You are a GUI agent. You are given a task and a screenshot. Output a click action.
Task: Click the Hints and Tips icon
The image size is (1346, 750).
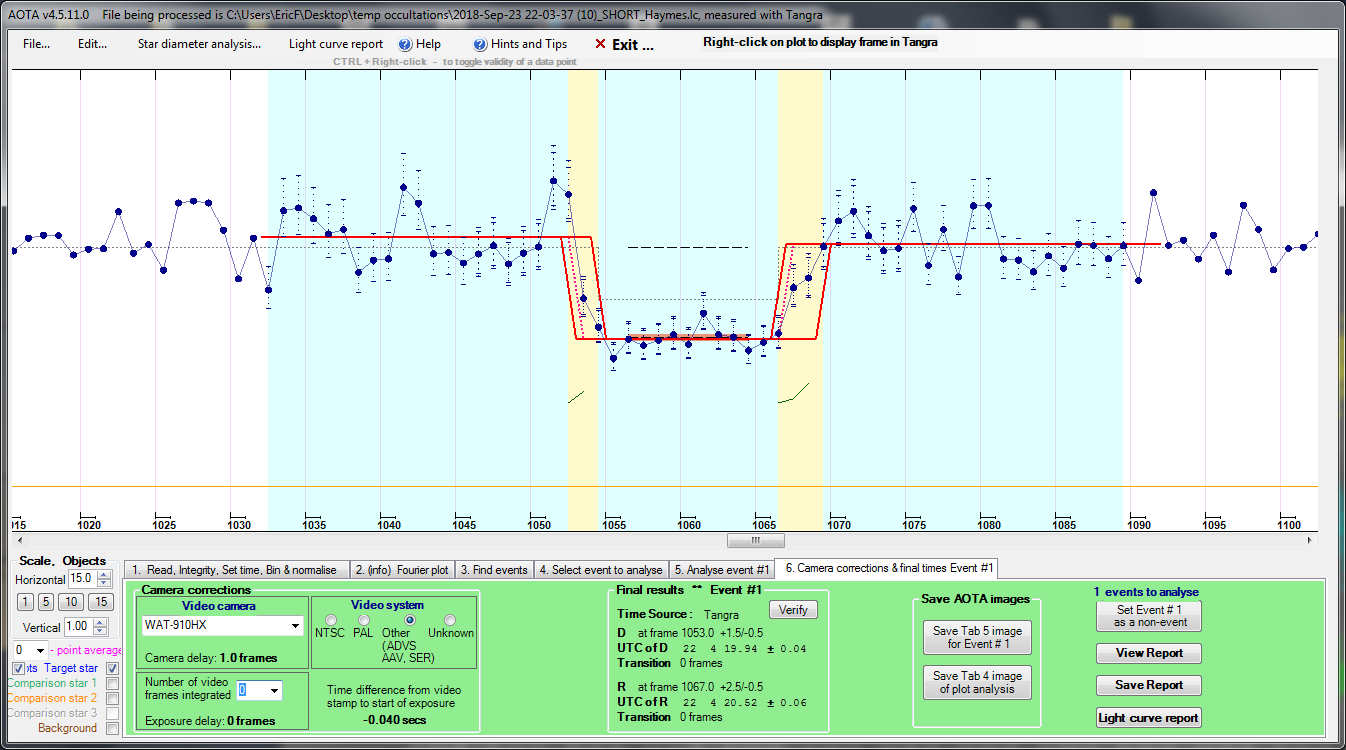point(480,45)
